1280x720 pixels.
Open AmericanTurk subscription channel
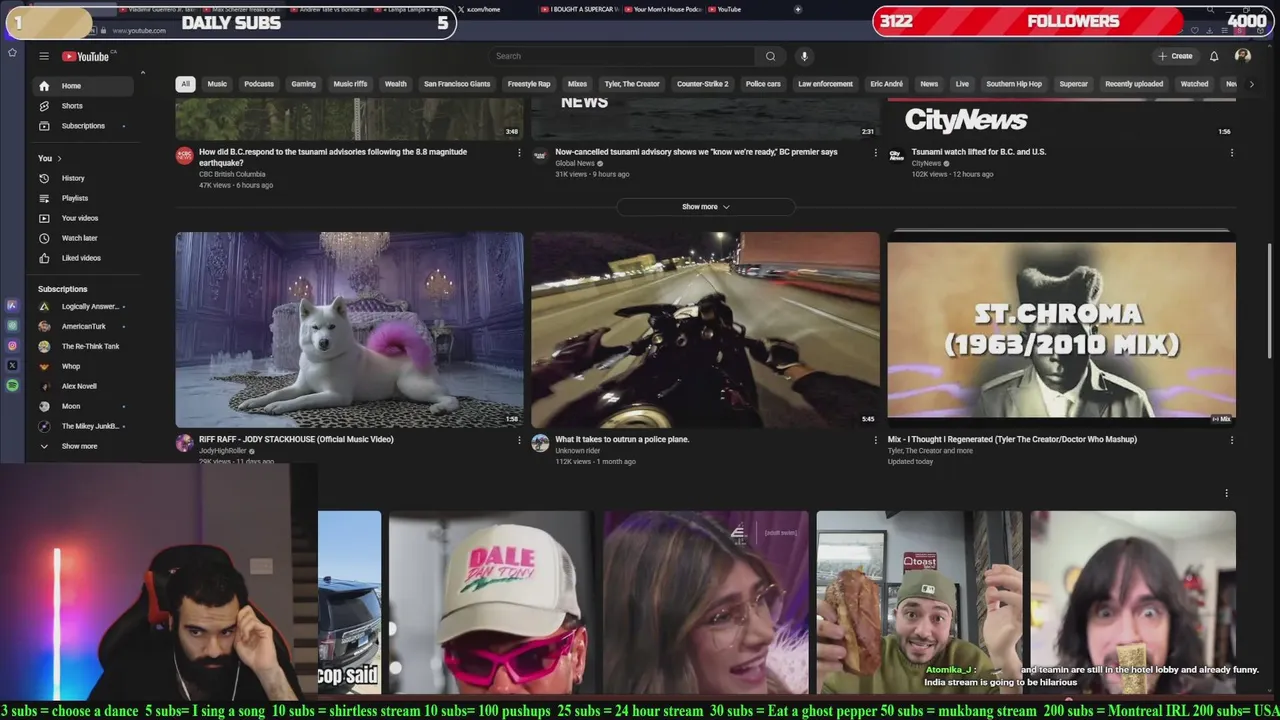84,326
